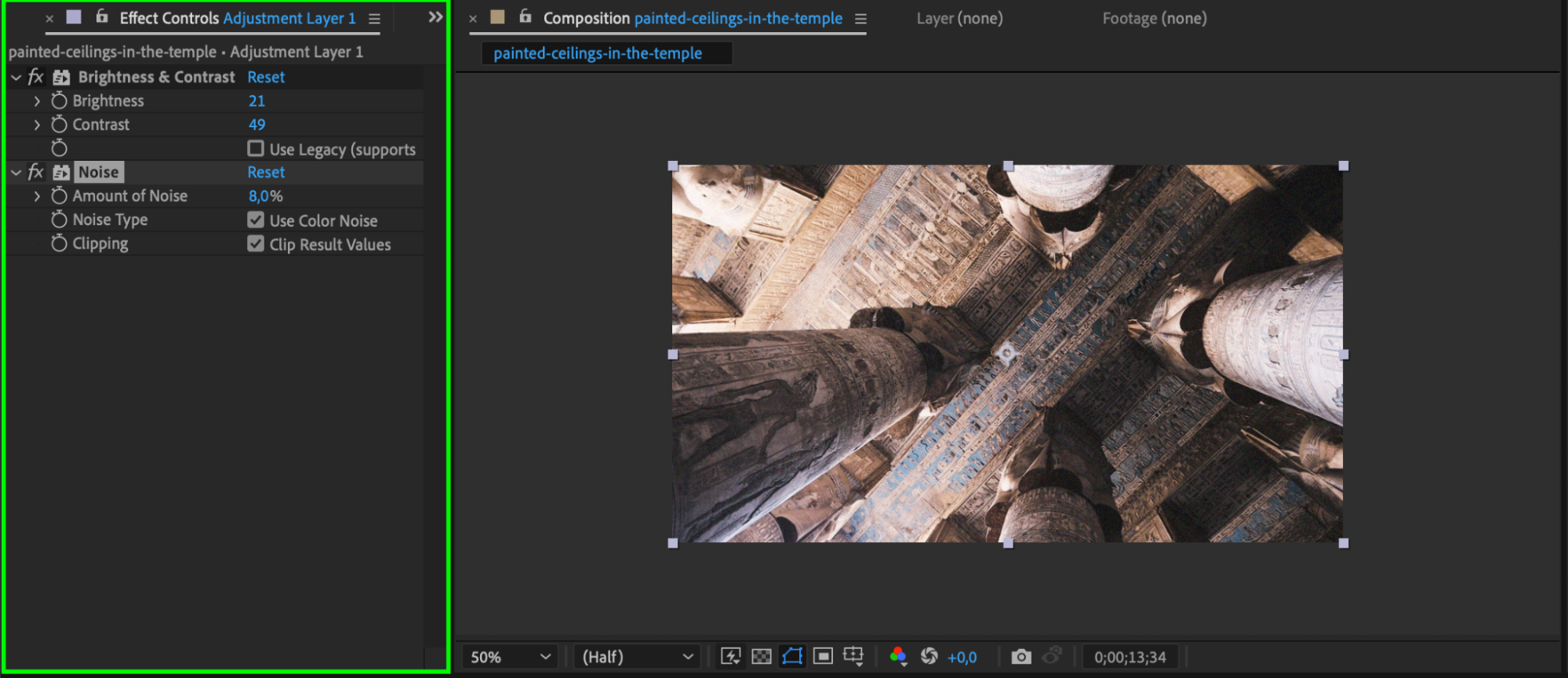Screen dimensions: 1568x678
Task: Click the Region of Interest icon
Action: point(823,656)
